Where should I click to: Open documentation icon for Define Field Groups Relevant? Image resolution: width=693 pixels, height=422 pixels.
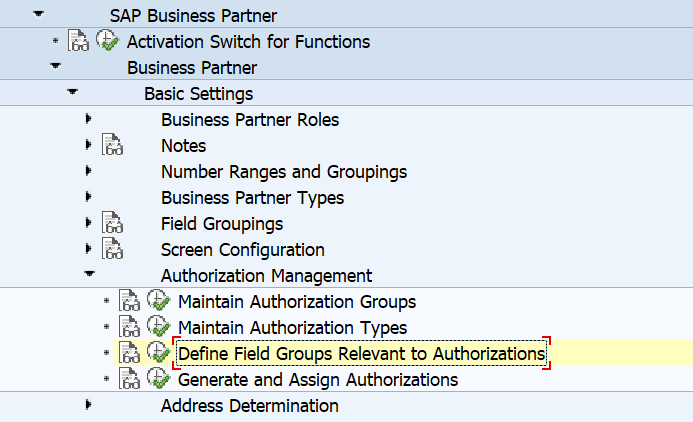point(129,353)
